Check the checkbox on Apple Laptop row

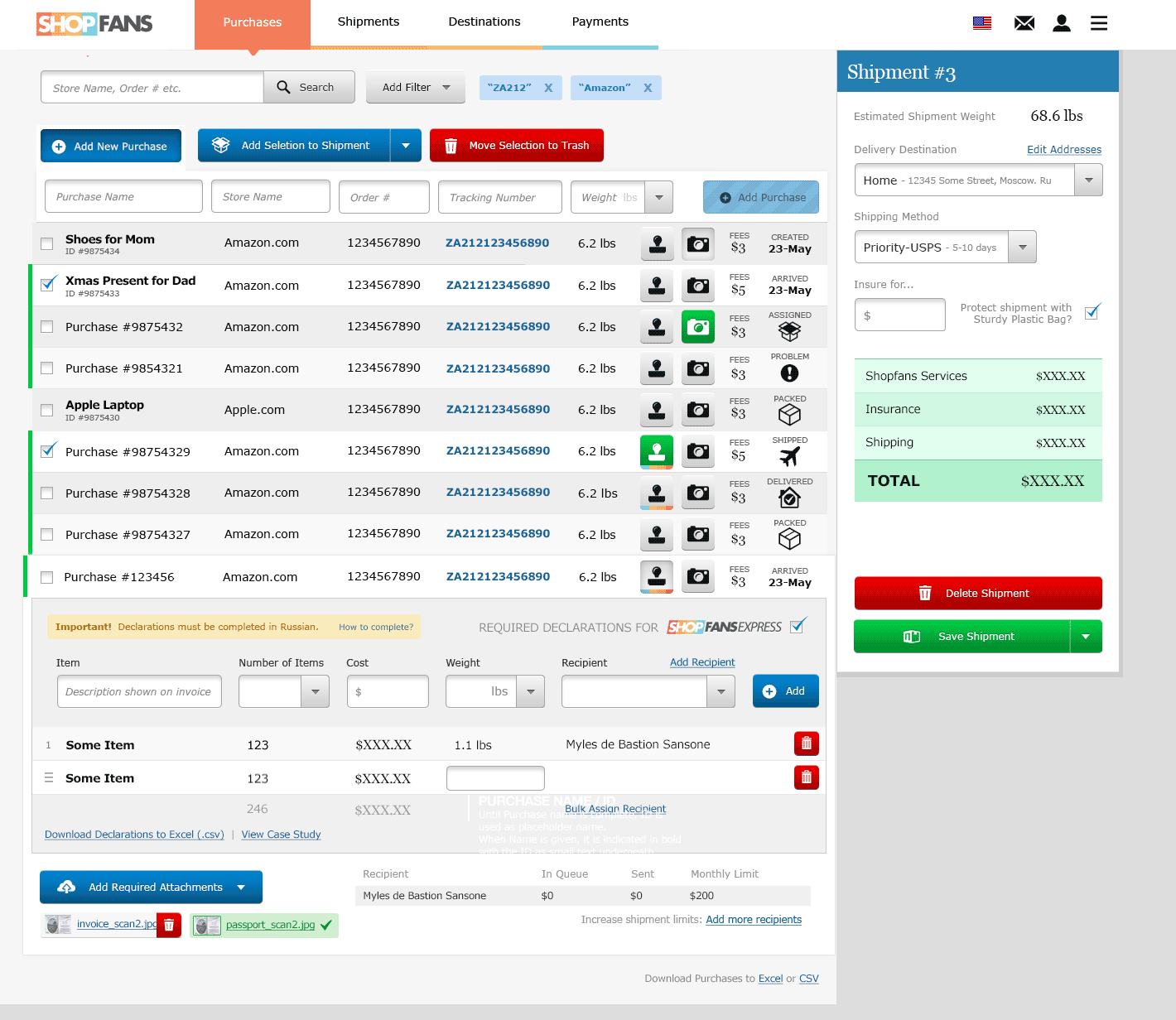tap(46, 409)
